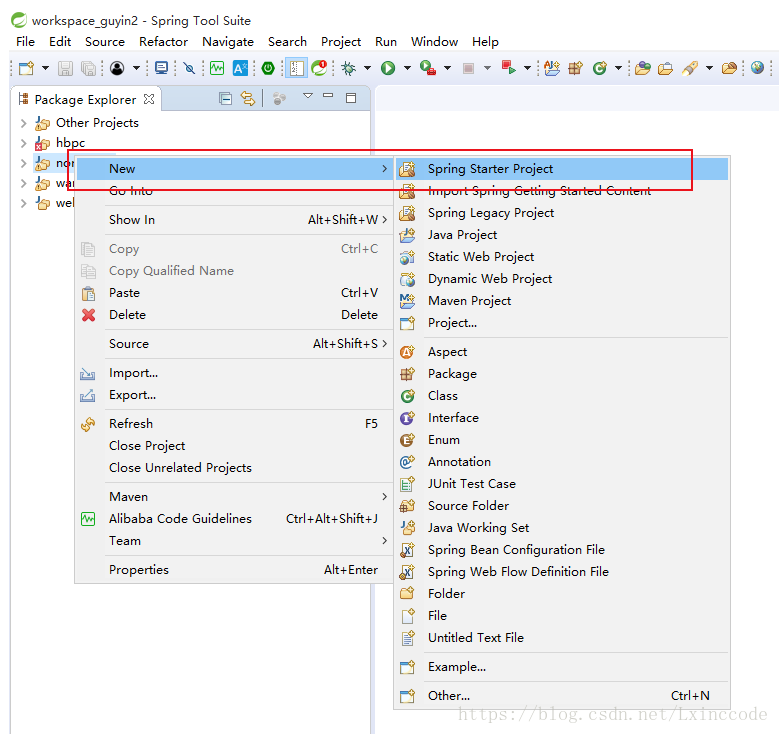Open the Team submenu
779x734 pixels.
tap(234, 541)
